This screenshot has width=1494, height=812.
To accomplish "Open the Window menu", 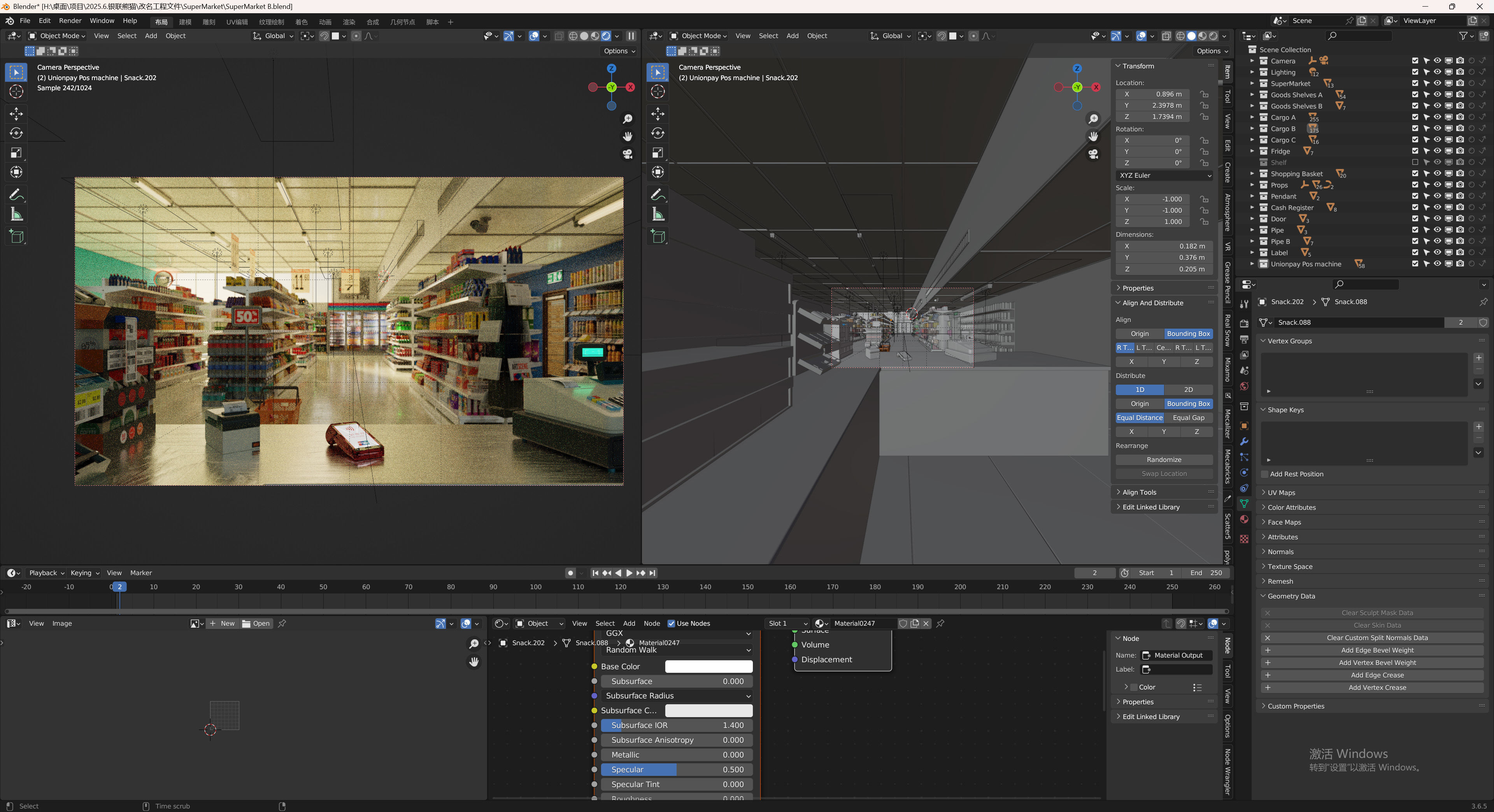I will (102, 21).
